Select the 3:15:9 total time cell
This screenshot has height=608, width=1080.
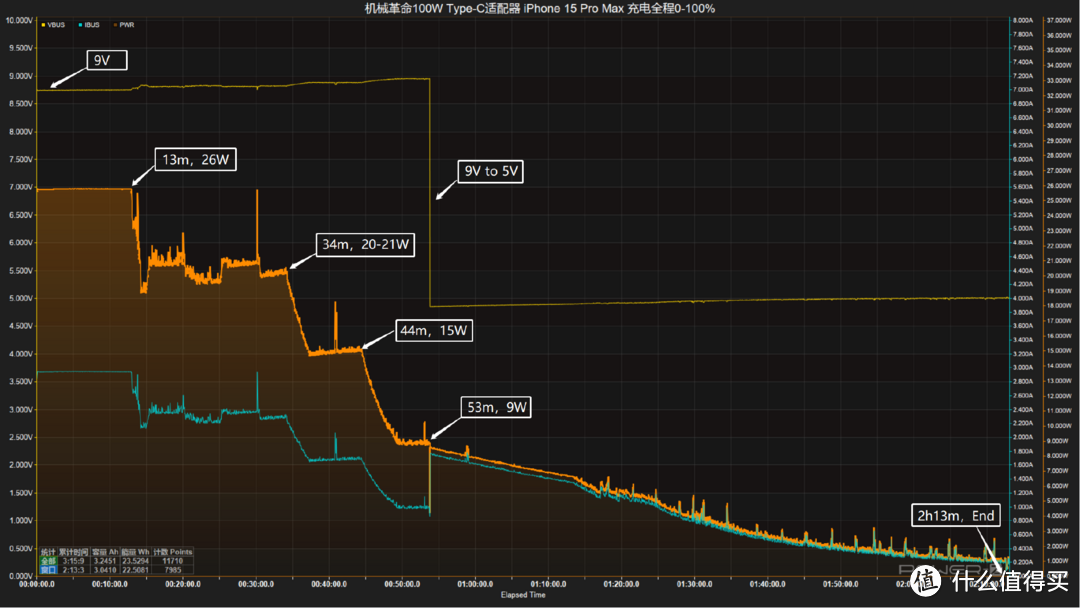pos(74,561)
